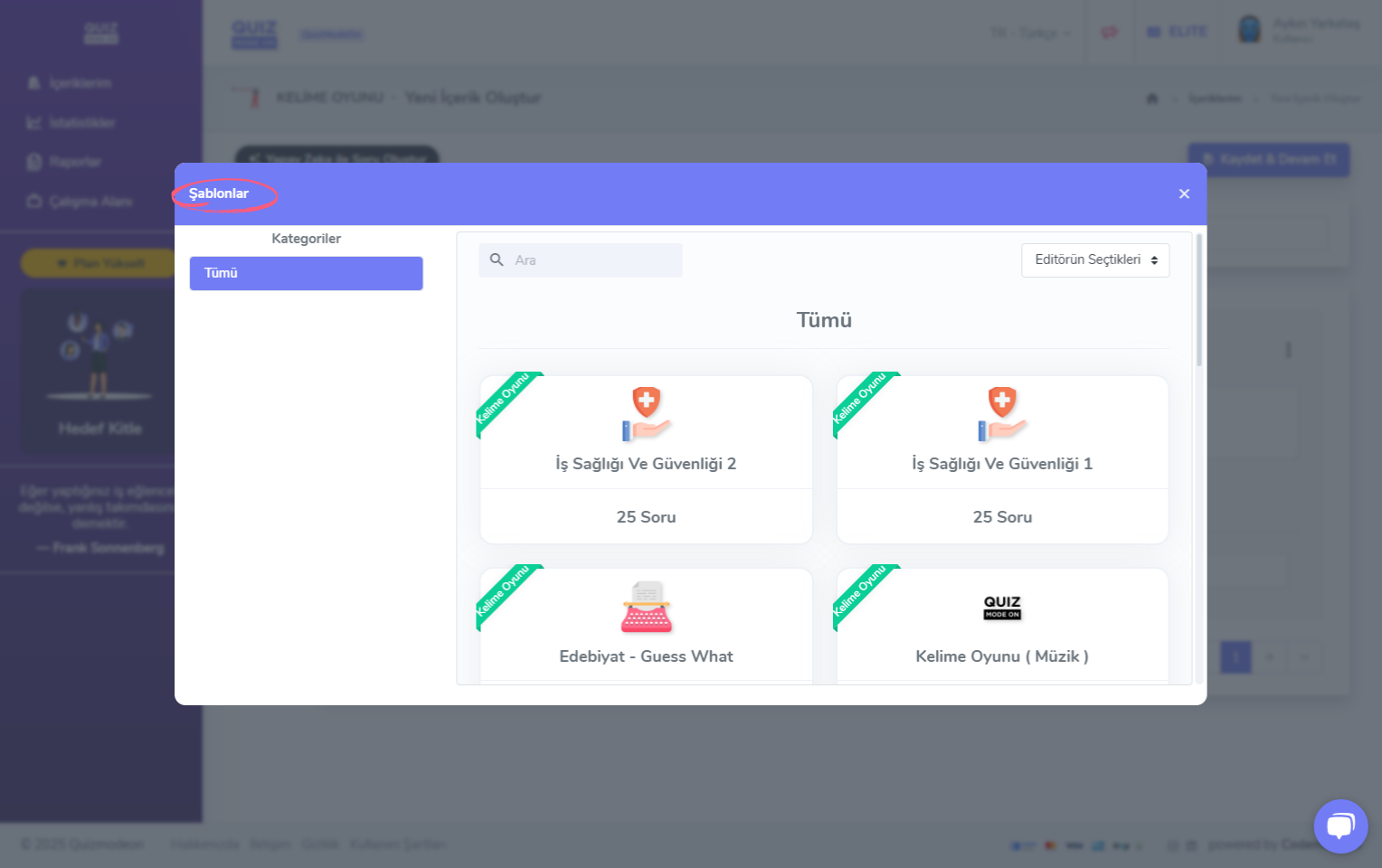The width and height of the screenshot is (1382, 868).
Task: Click 25 Soru under İş Sağlığı 2
Action: [x=646, y=517]
